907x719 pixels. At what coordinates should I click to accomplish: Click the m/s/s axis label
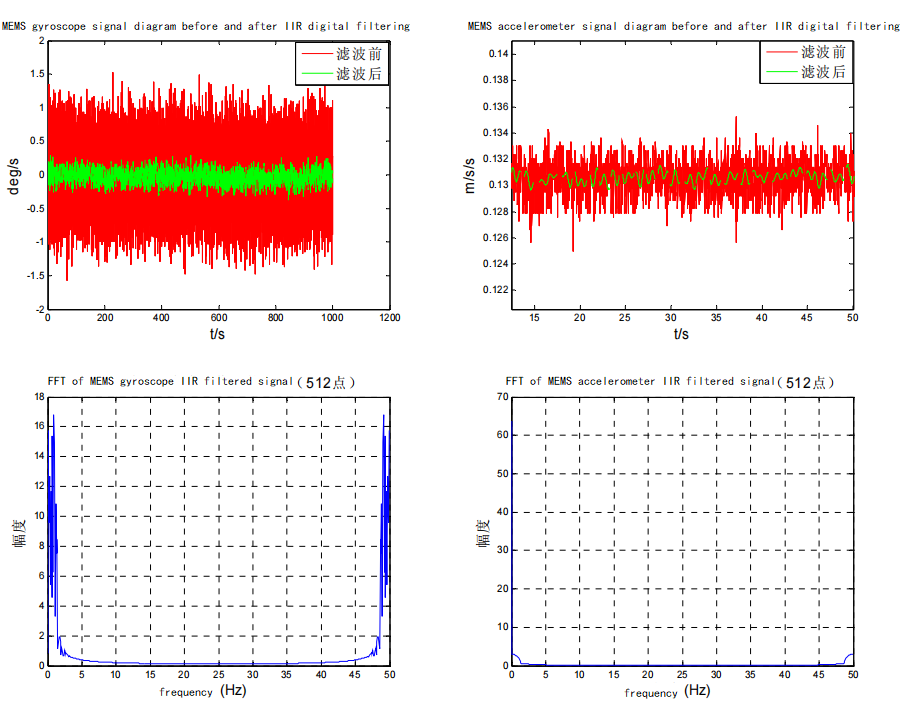[469, 175]
